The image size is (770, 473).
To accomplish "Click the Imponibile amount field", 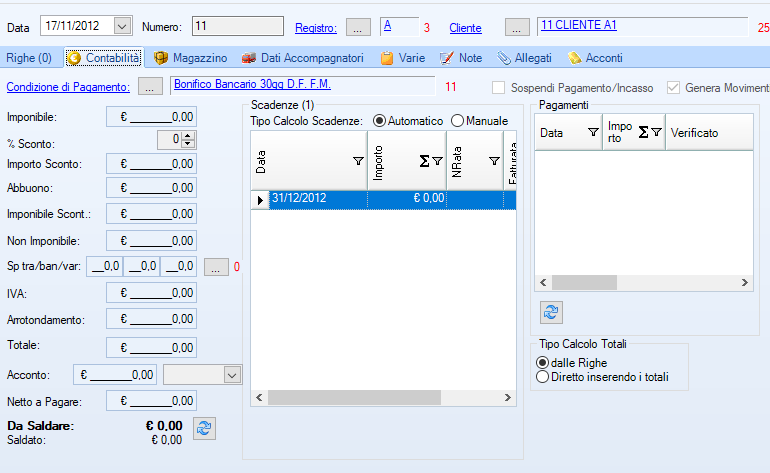I will click(x=151, y=117).
